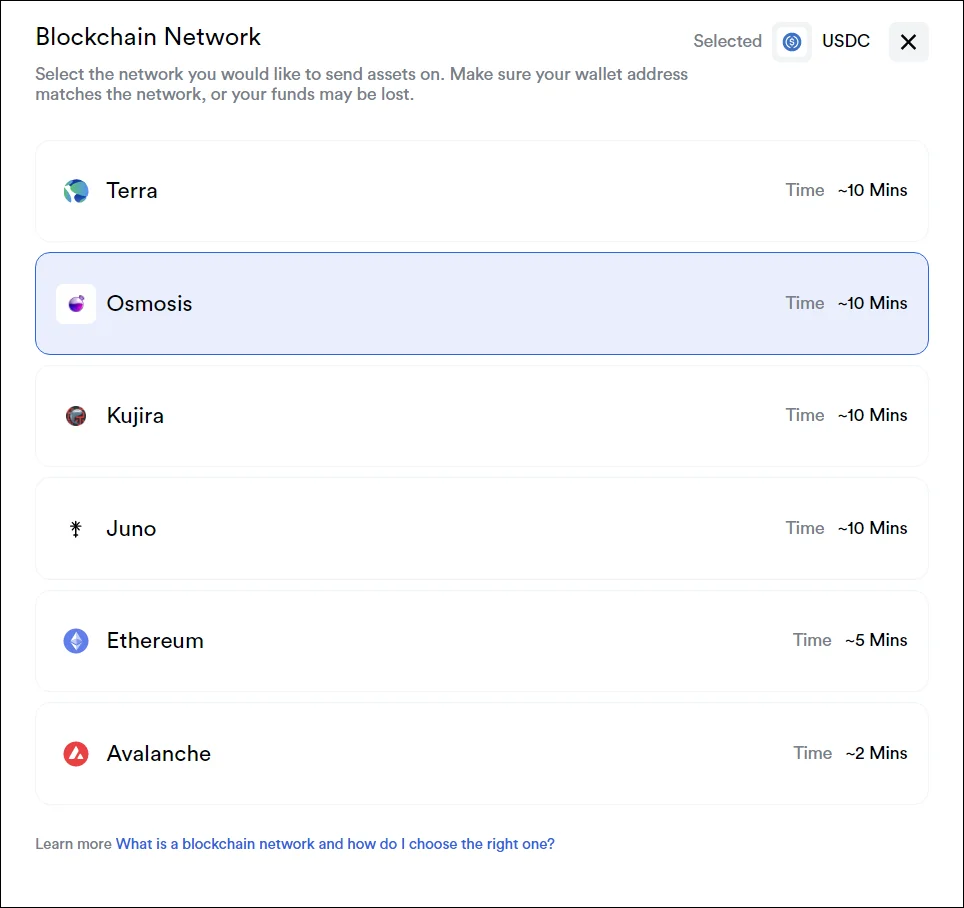Select the Terra network option
The width and height of the screenshot is (964, 908).
click(482, 191)
